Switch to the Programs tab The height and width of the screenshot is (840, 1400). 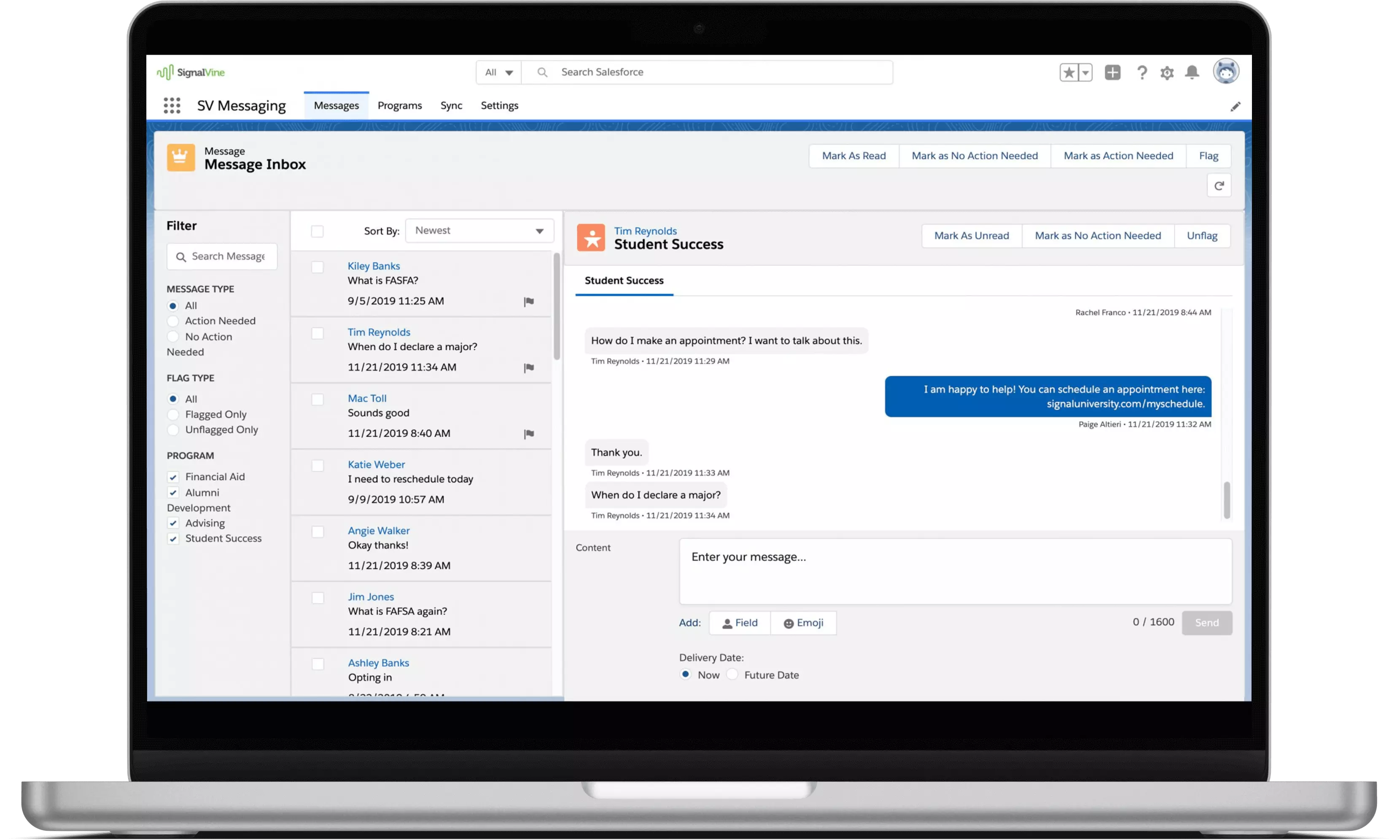tap(399, 105)
